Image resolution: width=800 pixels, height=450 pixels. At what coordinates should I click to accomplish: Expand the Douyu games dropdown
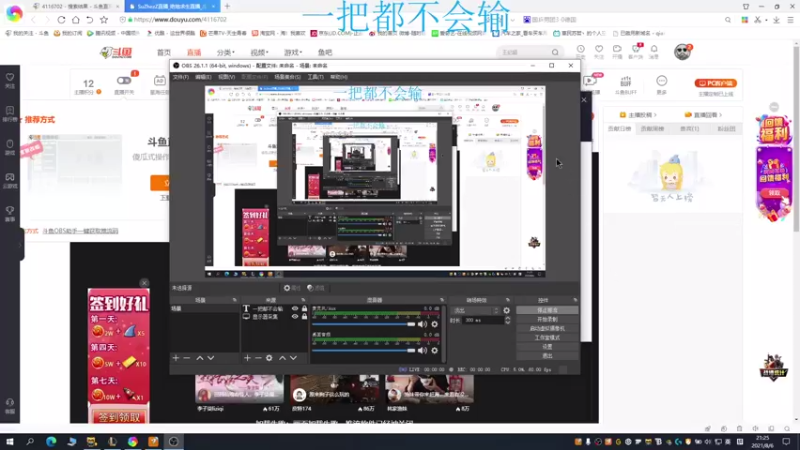(x=293, y=53)
